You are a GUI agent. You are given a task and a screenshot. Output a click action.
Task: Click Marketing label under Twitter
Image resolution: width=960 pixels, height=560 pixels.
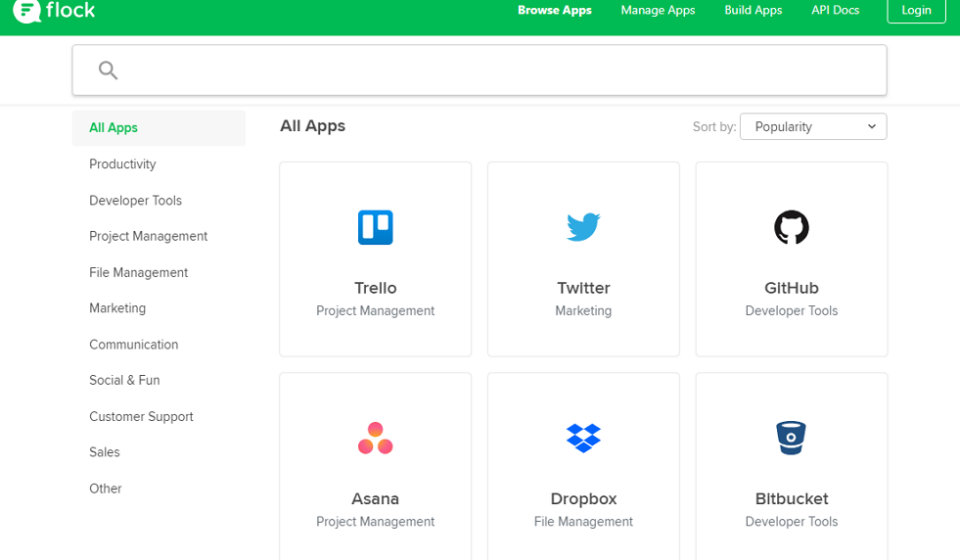(583, 311)
